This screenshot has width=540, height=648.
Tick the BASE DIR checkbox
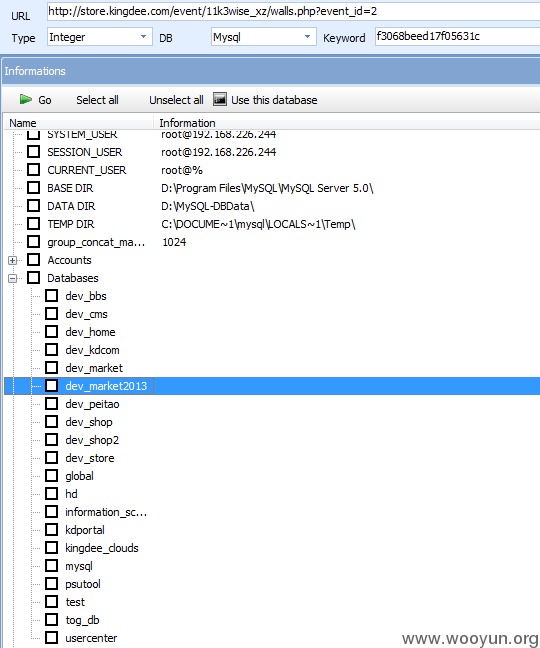tap(33, 188)
